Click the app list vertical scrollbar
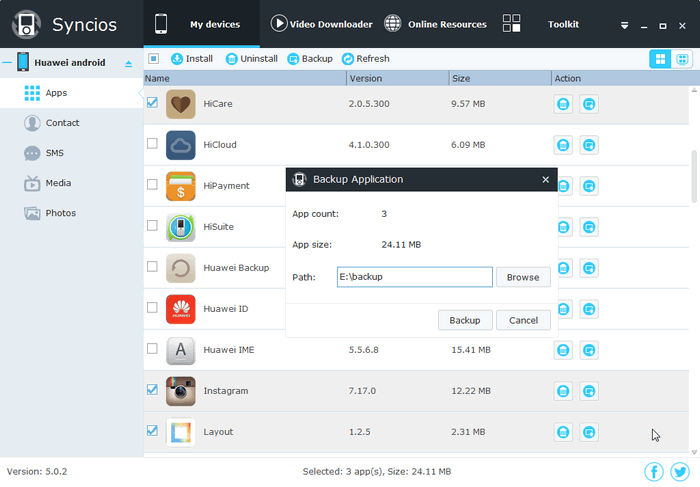Image resolution: width=700 pixels, height=487 pixels. [694, 176]
